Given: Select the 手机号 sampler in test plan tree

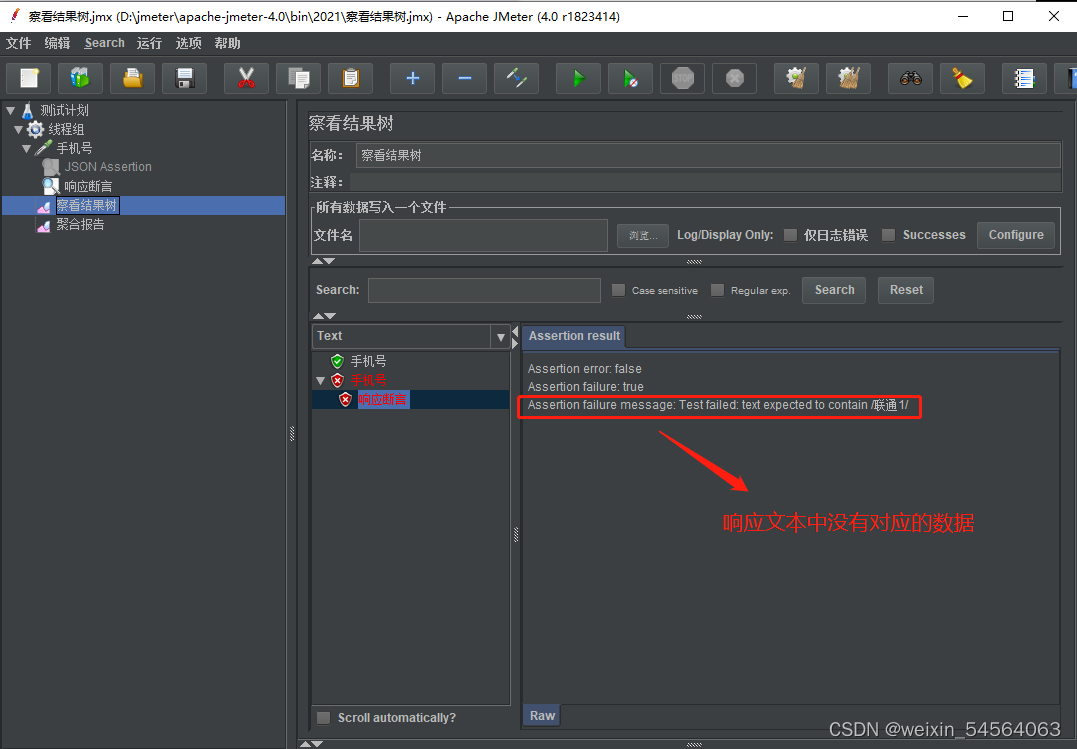Looking at the screenshot, I should 74,148.
